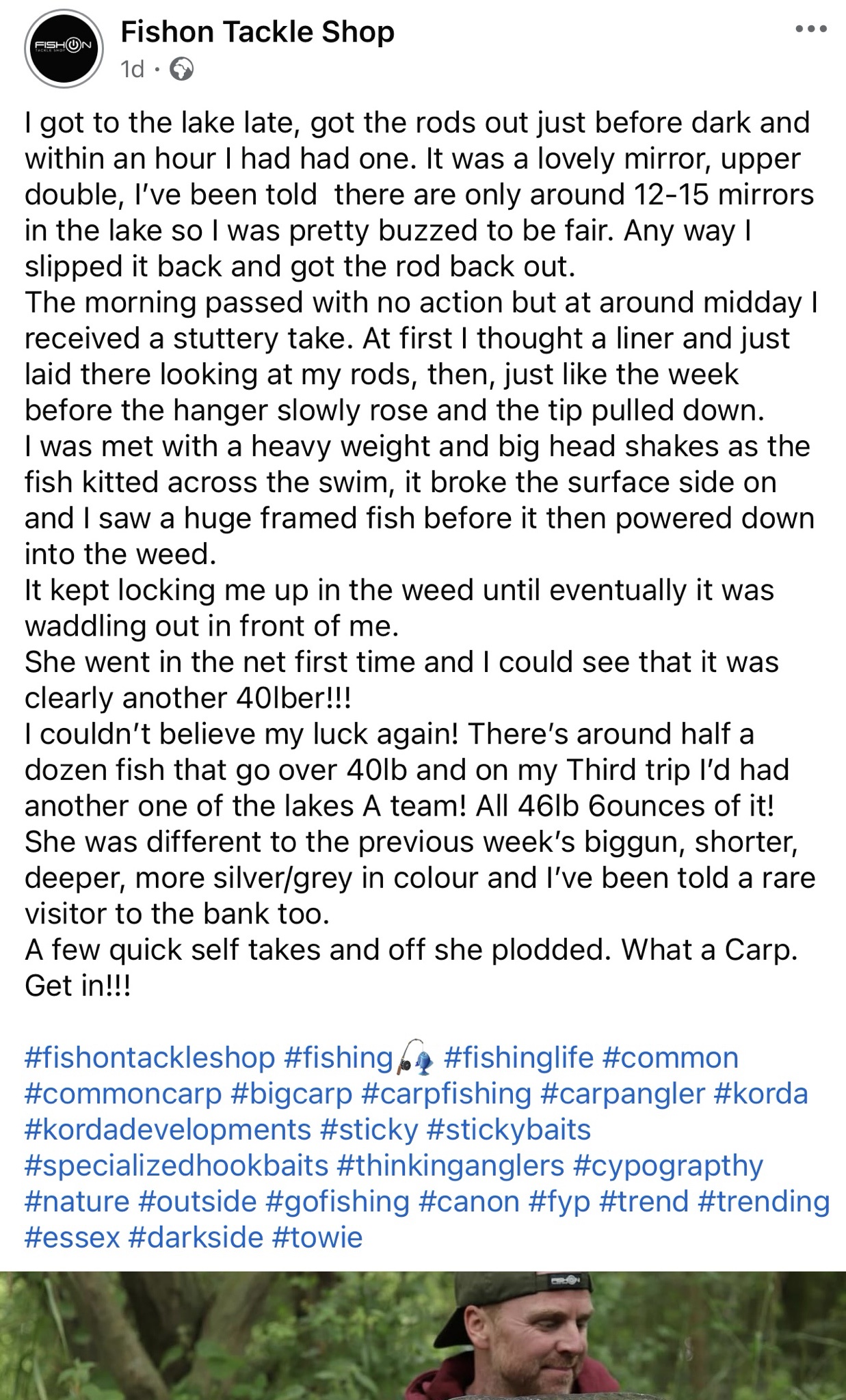Open the #fishontackleshop hashtag
This screenshot has width=846, height=1400.
coord(150,1058)
